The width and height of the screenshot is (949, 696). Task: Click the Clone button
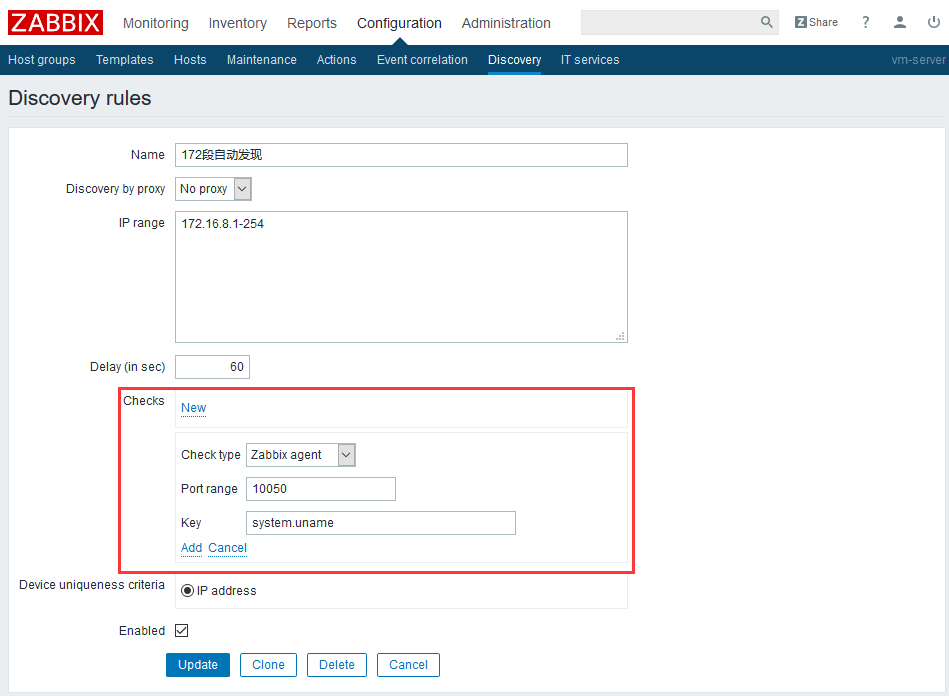268,665
